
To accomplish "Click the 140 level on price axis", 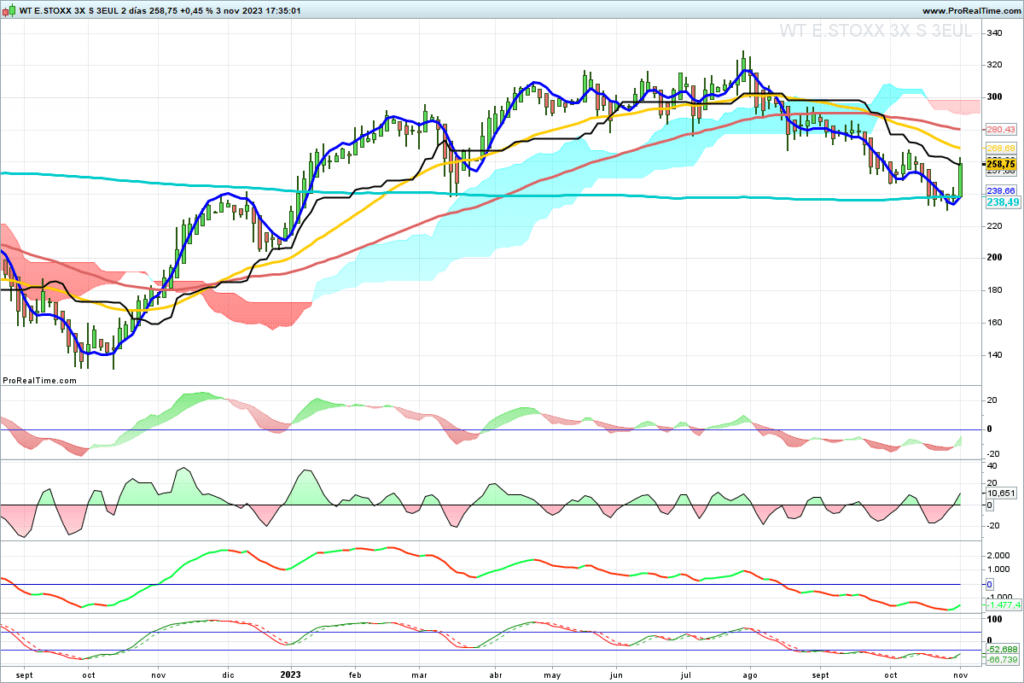I will [995, 355].
